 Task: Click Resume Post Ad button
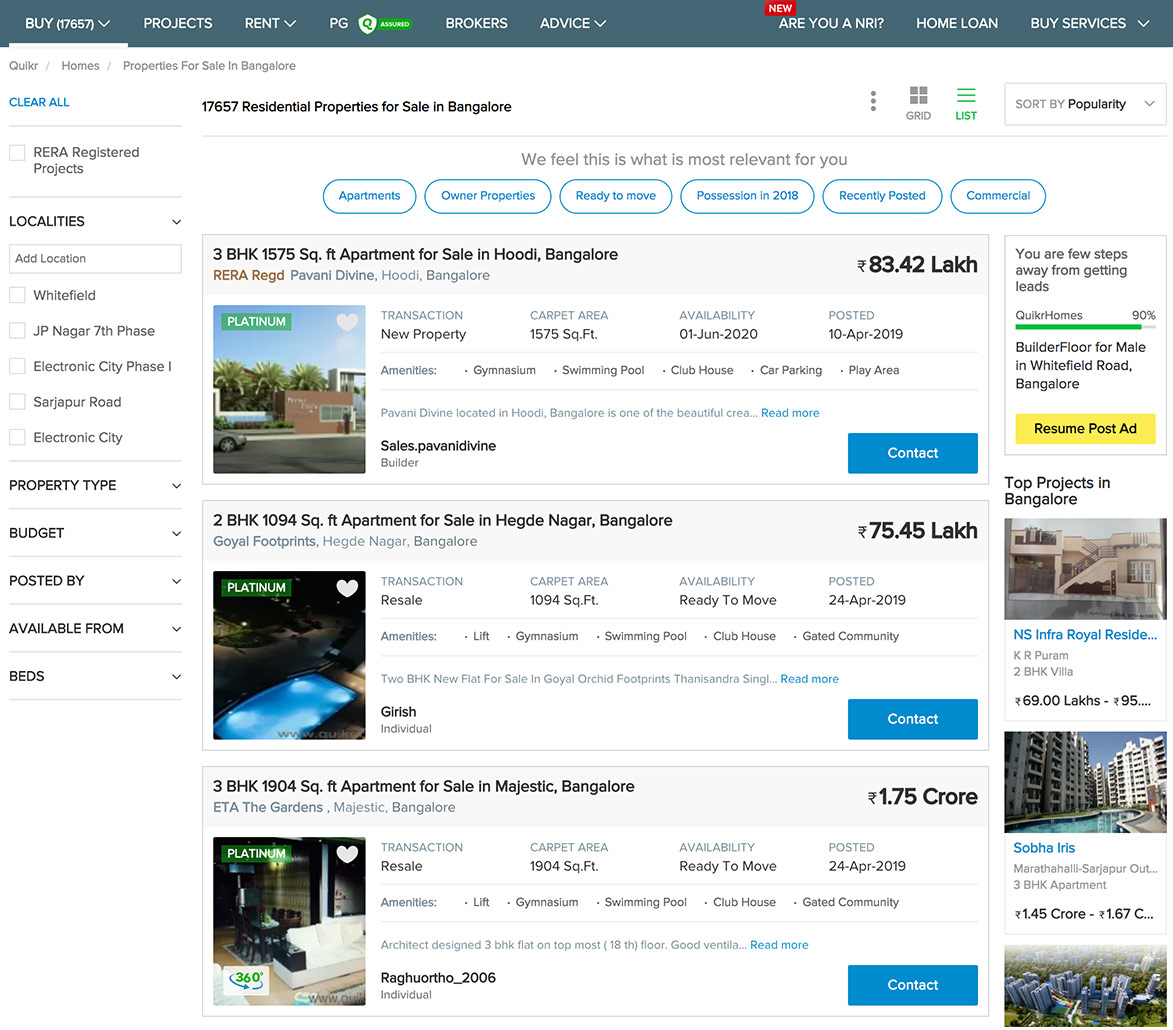(x=1084, y=429)
